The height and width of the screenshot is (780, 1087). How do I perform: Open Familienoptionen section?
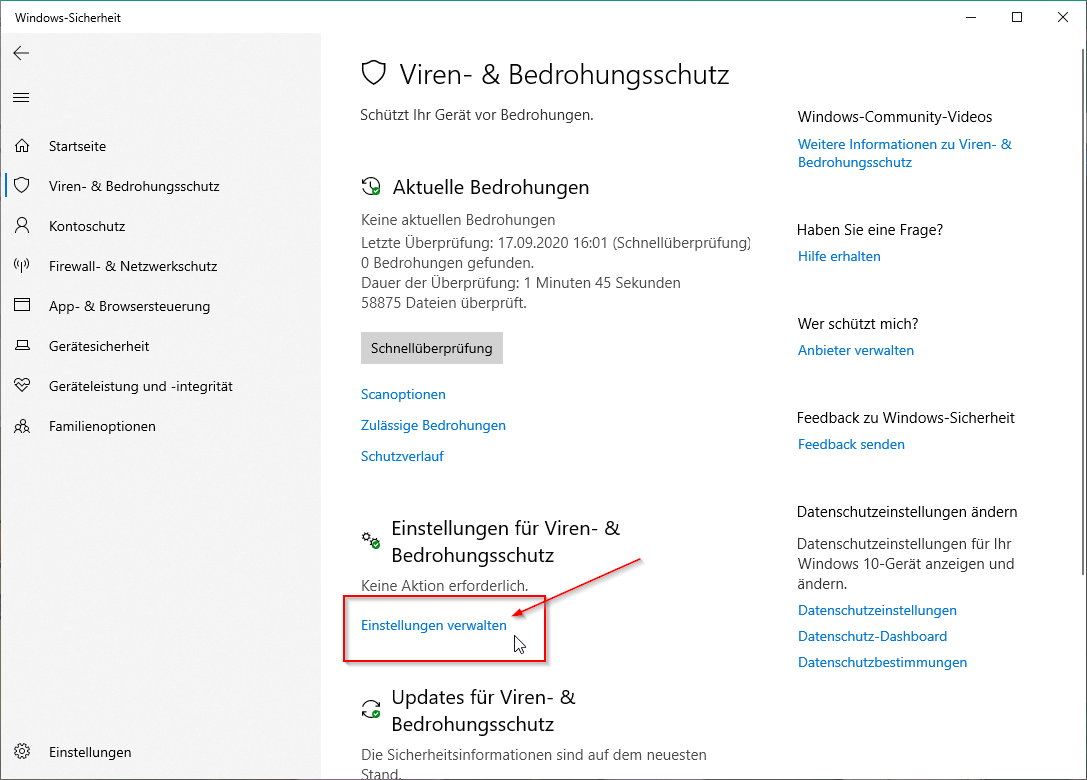pyautogui.click(x=102, y=426)
